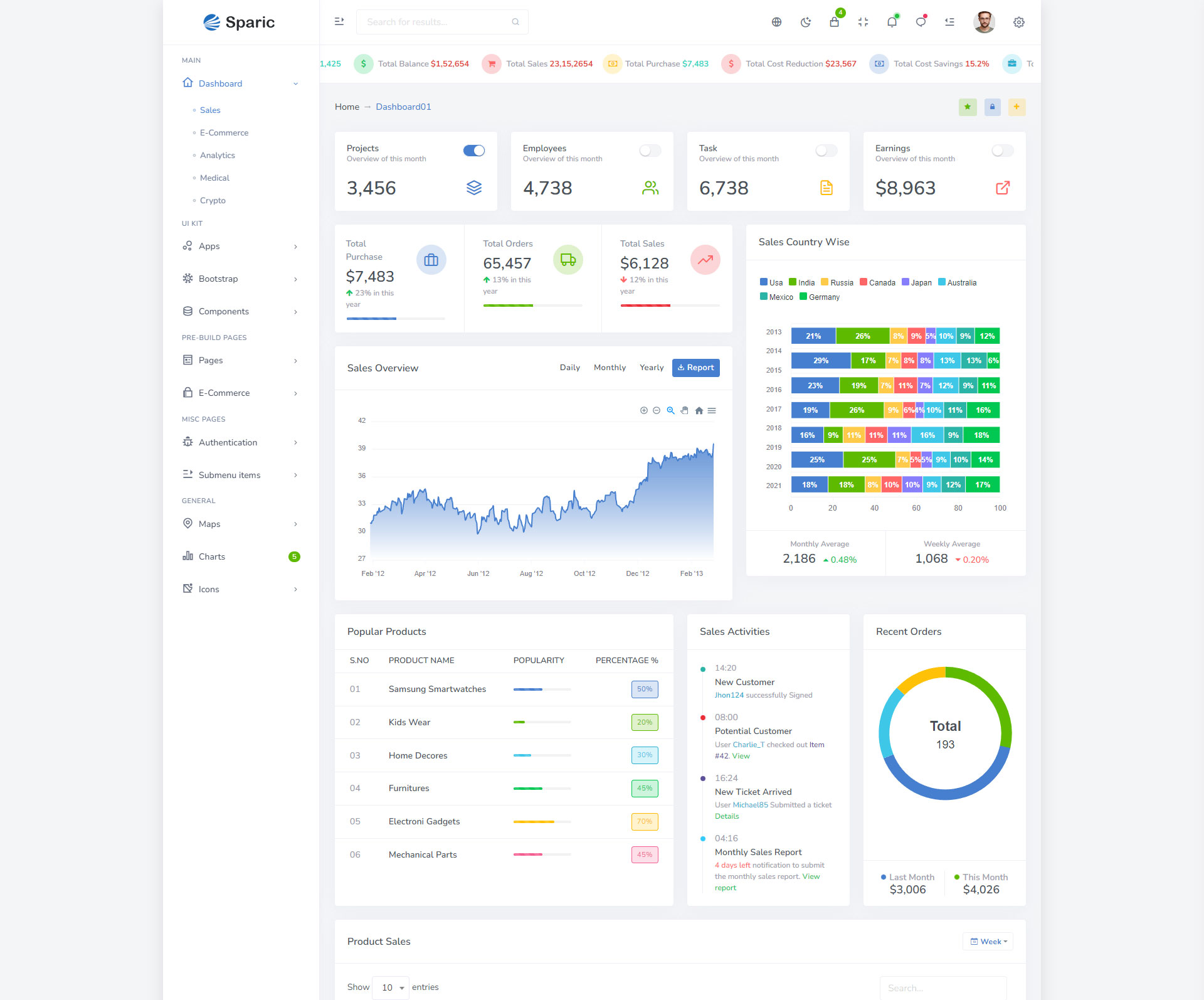Click the fullscreen icon in header
The height and width of the screenshot is (1000, 1204).
tap(863, 22)
